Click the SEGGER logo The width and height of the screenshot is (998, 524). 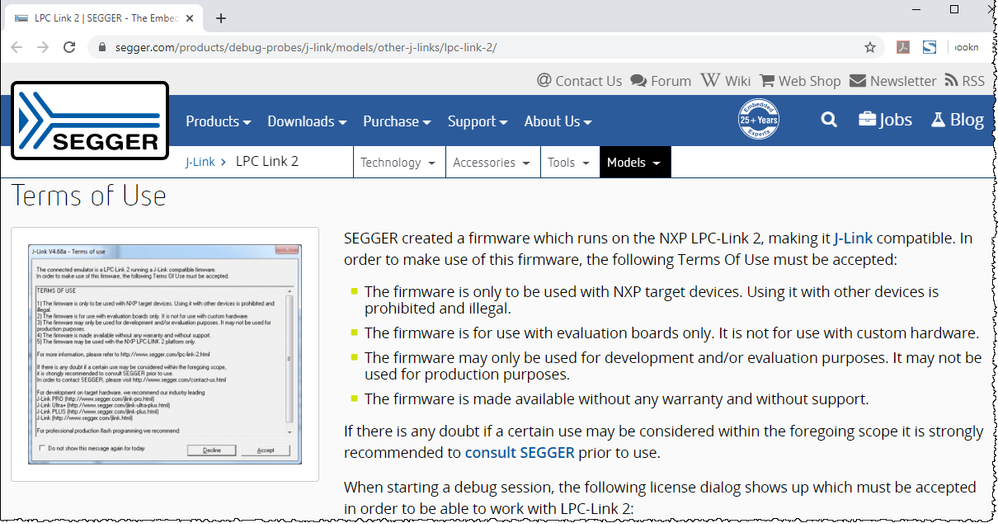90,120
